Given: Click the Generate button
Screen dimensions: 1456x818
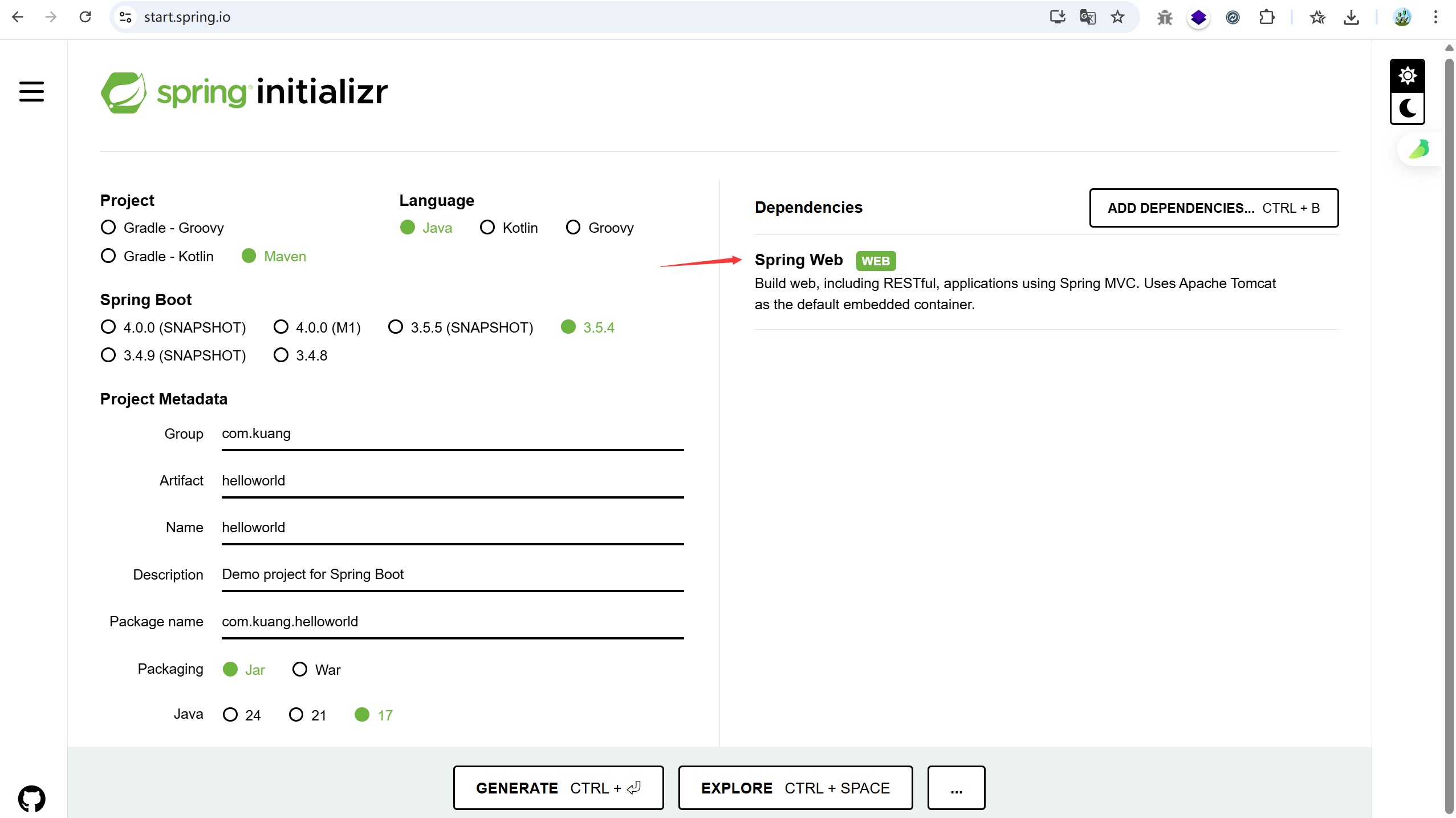Looking at the screenshot, I should (558, 788).
